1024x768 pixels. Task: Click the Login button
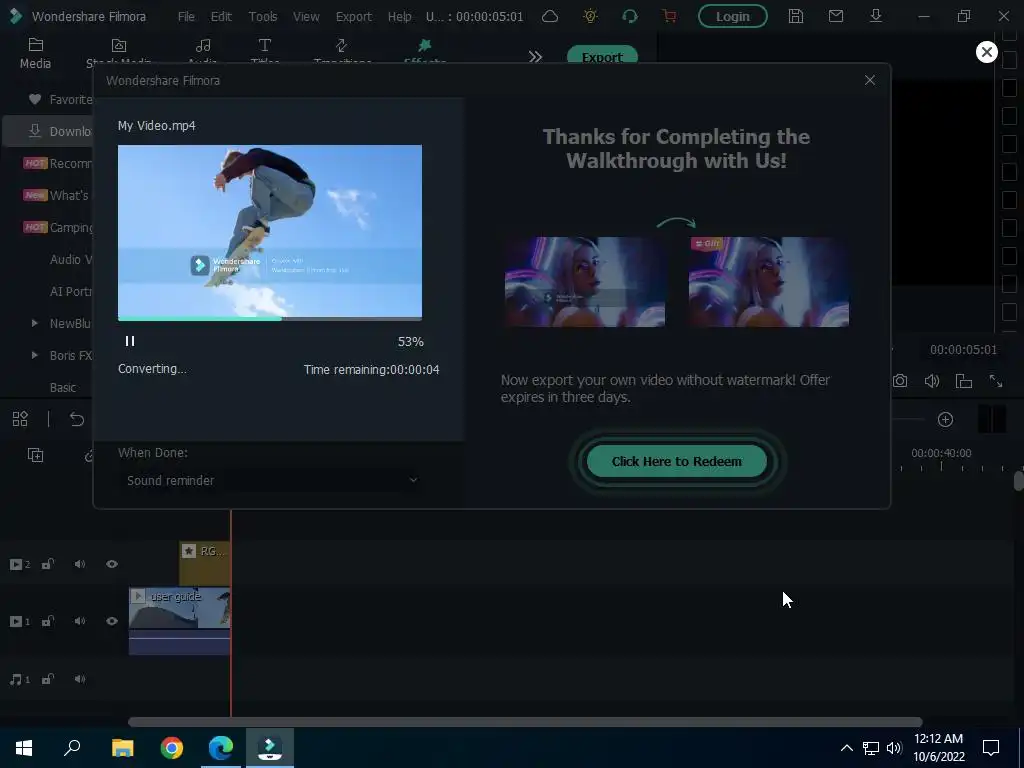pyautogui.click(x=732, y=16)
